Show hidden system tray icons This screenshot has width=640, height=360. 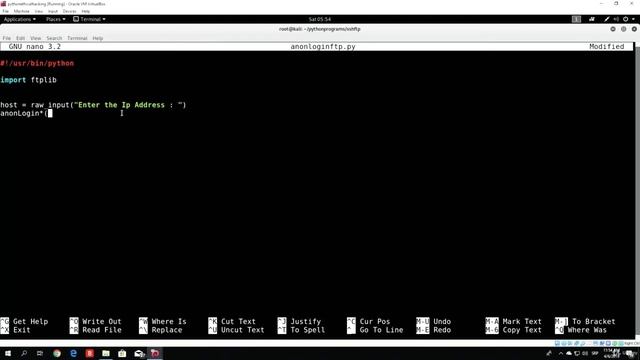click(x=561, y=353)
